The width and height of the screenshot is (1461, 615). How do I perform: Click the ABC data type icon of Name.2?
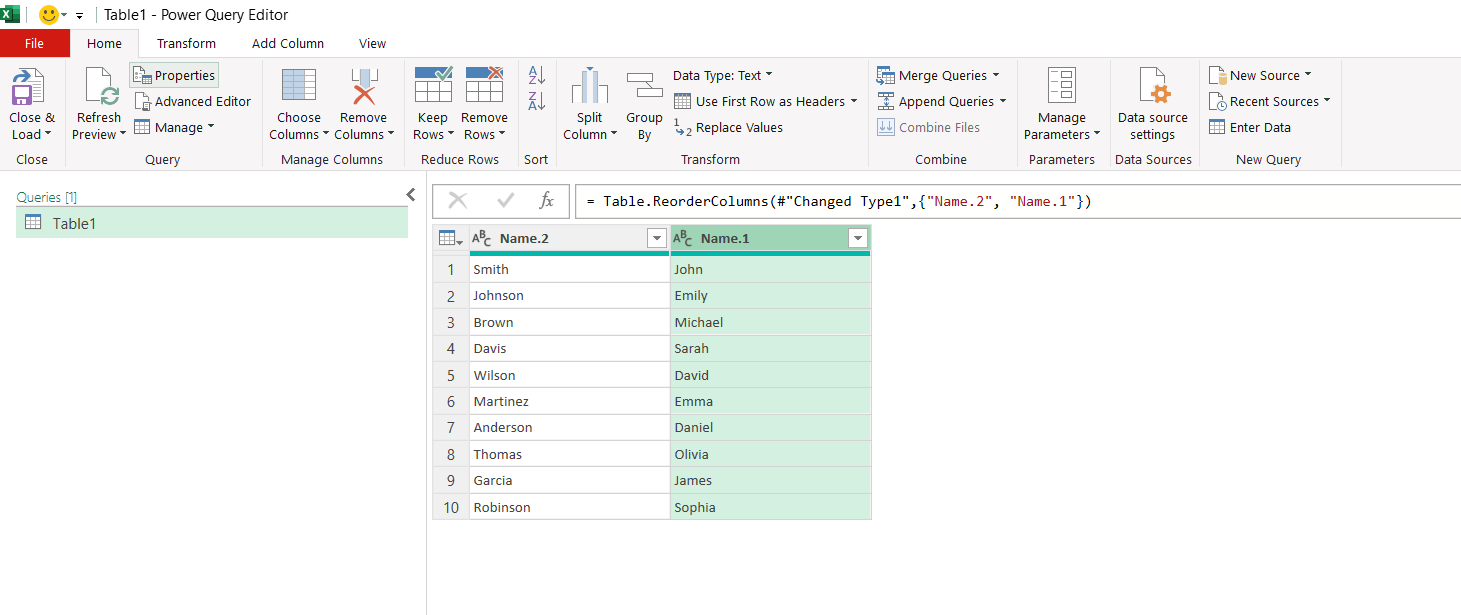coord(482,238)
